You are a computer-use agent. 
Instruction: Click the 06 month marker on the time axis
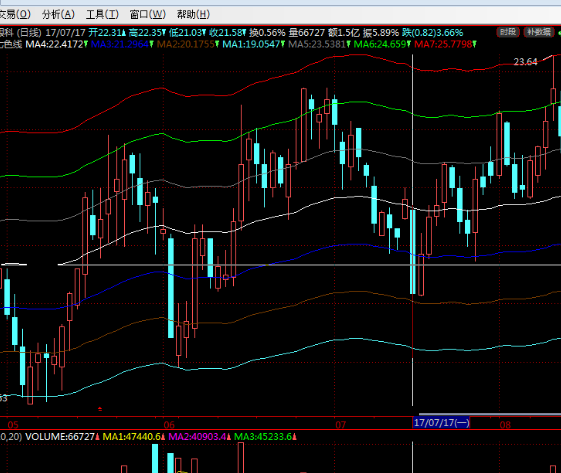click(169, 425)
